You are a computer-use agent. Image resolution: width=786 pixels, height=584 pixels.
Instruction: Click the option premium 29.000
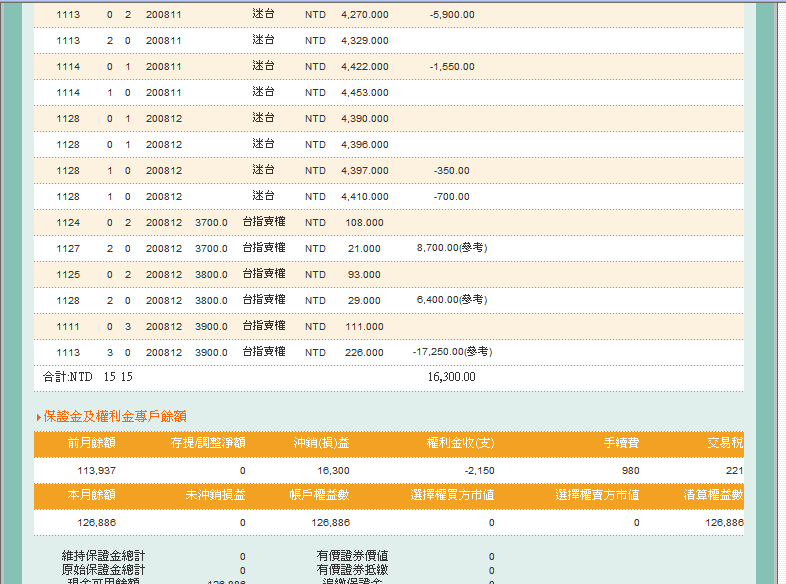(x=364, y=301)
